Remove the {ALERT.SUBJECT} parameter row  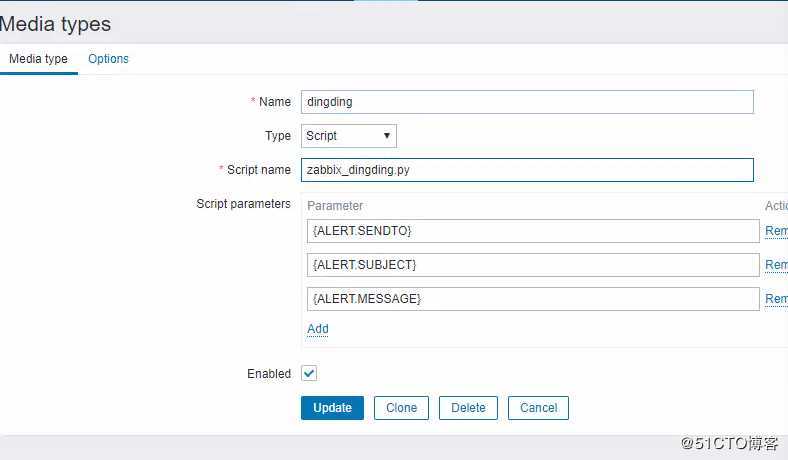tap(776, 265)
